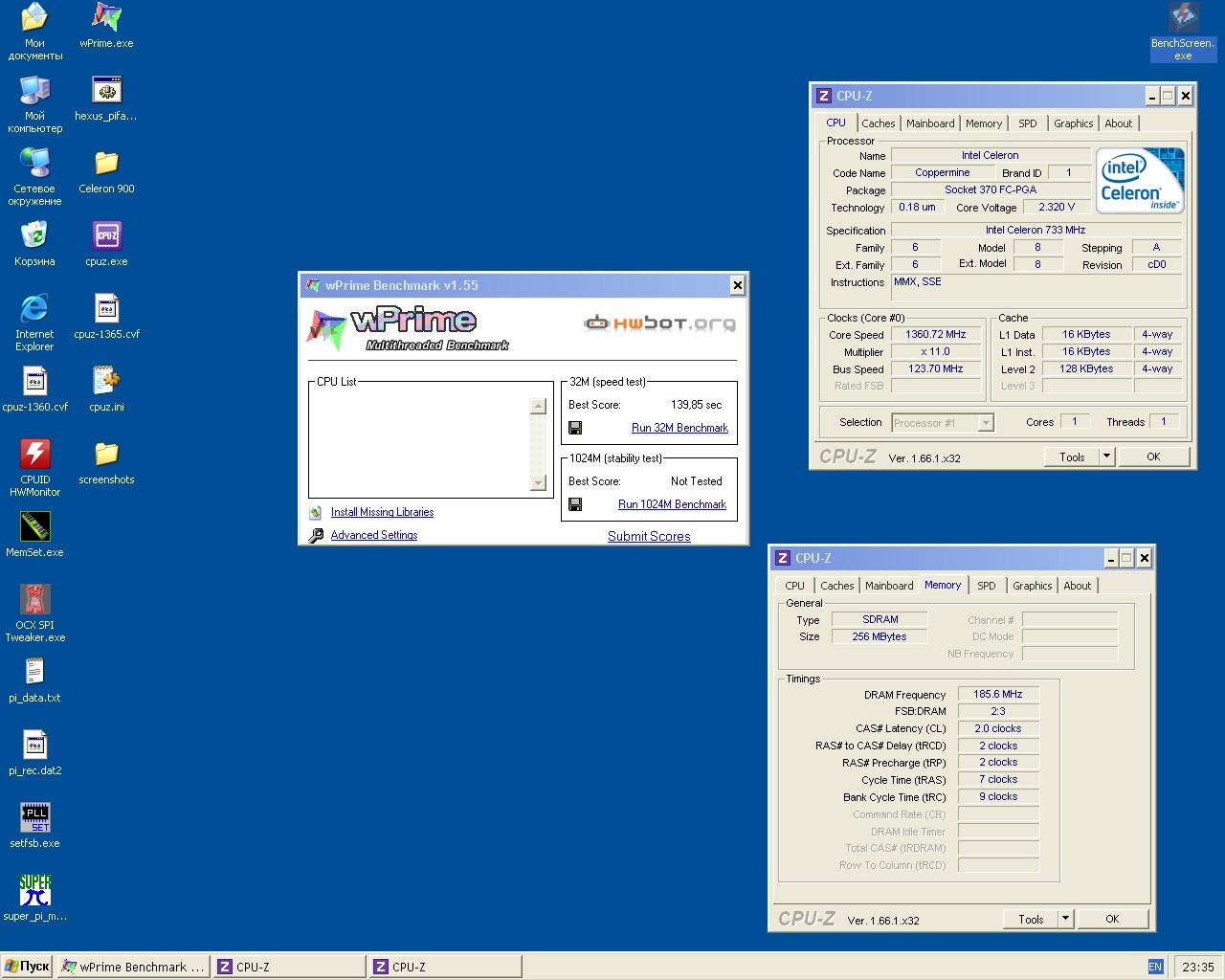Click Submit Scores link

[649, 536]
